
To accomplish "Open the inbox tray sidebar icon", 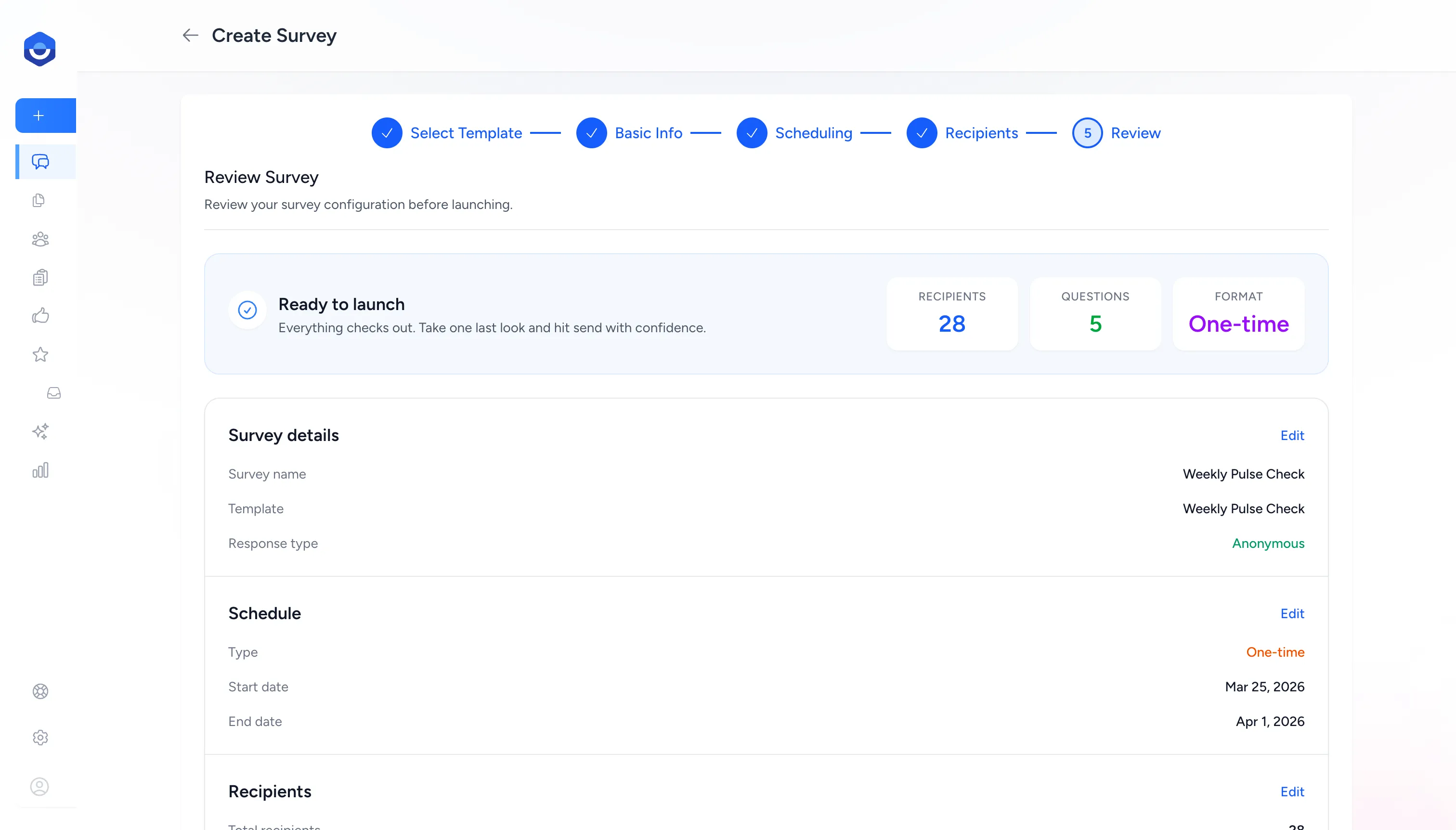I will coord(54,393).
